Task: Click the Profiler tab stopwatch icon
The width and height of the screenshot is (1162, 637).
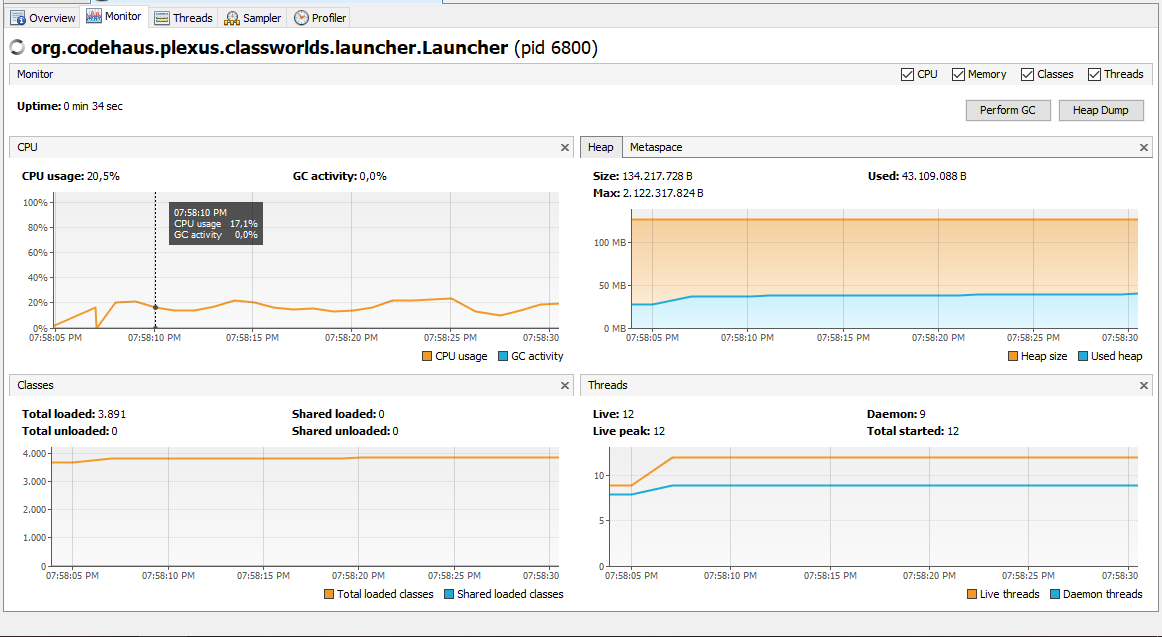Action: point(301,18)
